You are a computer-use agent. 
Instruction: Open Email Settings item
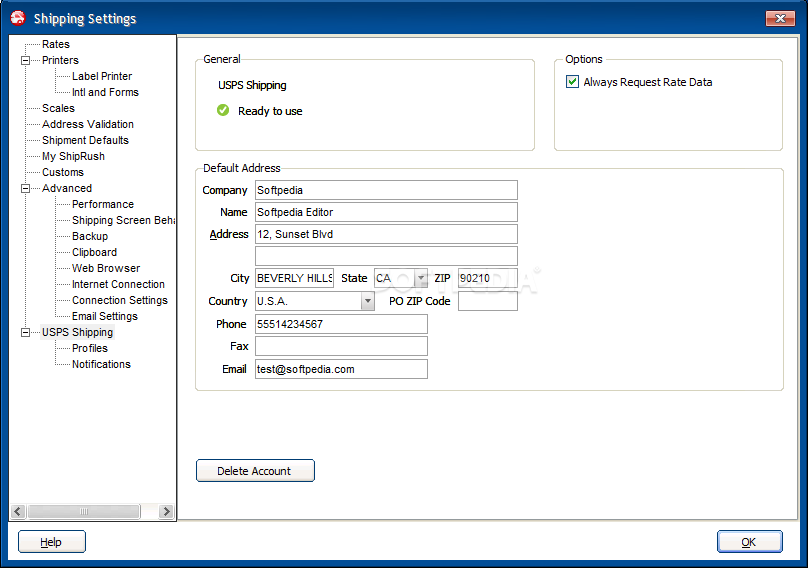click(105, 316)
